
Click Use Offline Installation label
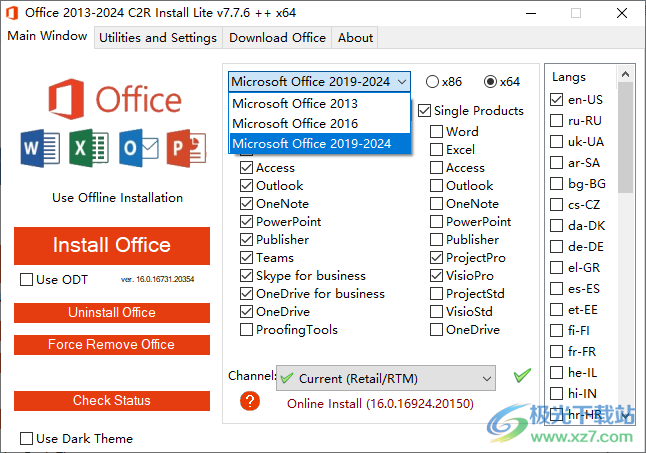(117, 198)
